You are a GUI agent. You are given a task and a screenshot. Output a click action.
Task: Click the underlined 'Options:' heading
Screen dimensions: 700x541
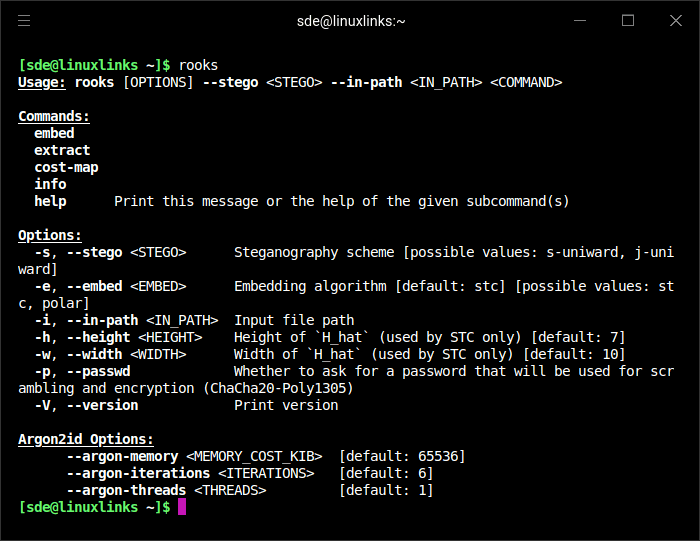(50, 235)
